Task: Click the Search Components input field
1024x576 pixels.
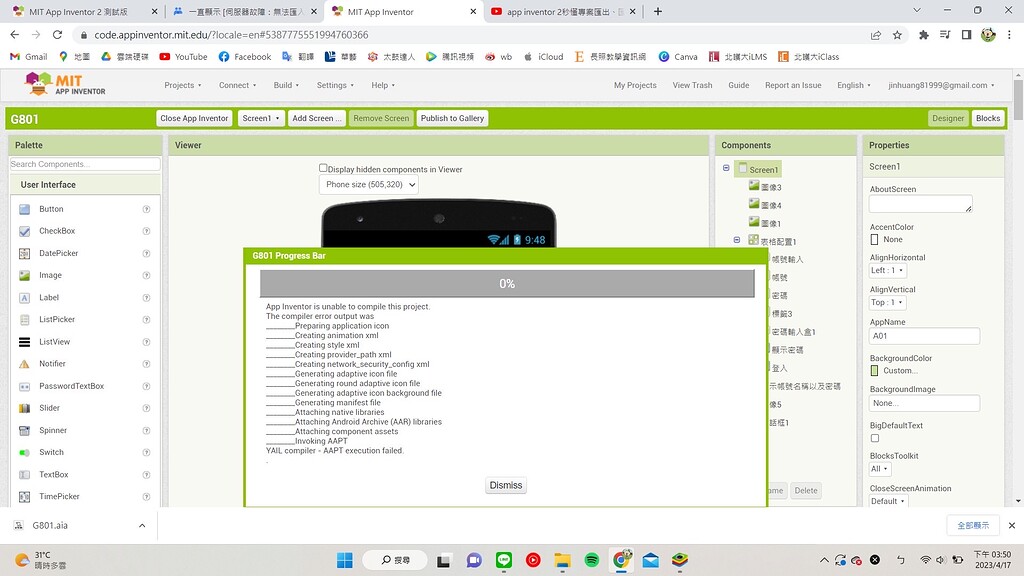Action: pyautogui.click(x=84, y=163)
